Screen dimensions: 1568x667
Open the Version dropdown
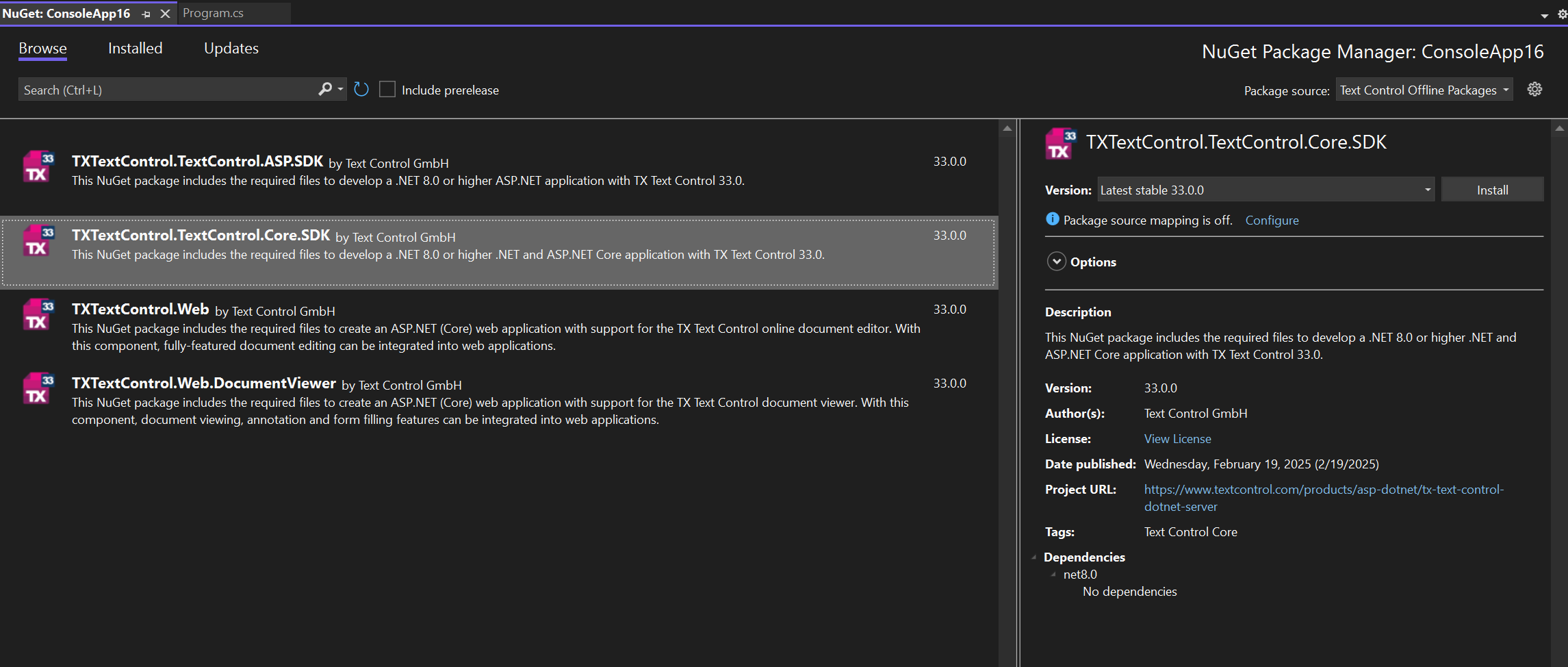tap(1266, 190)
